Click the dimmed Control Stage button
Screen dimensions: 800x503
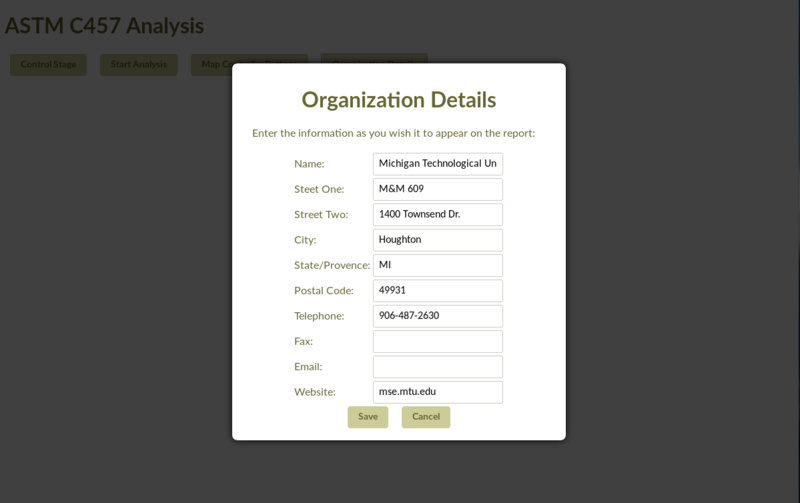[48, 65]
